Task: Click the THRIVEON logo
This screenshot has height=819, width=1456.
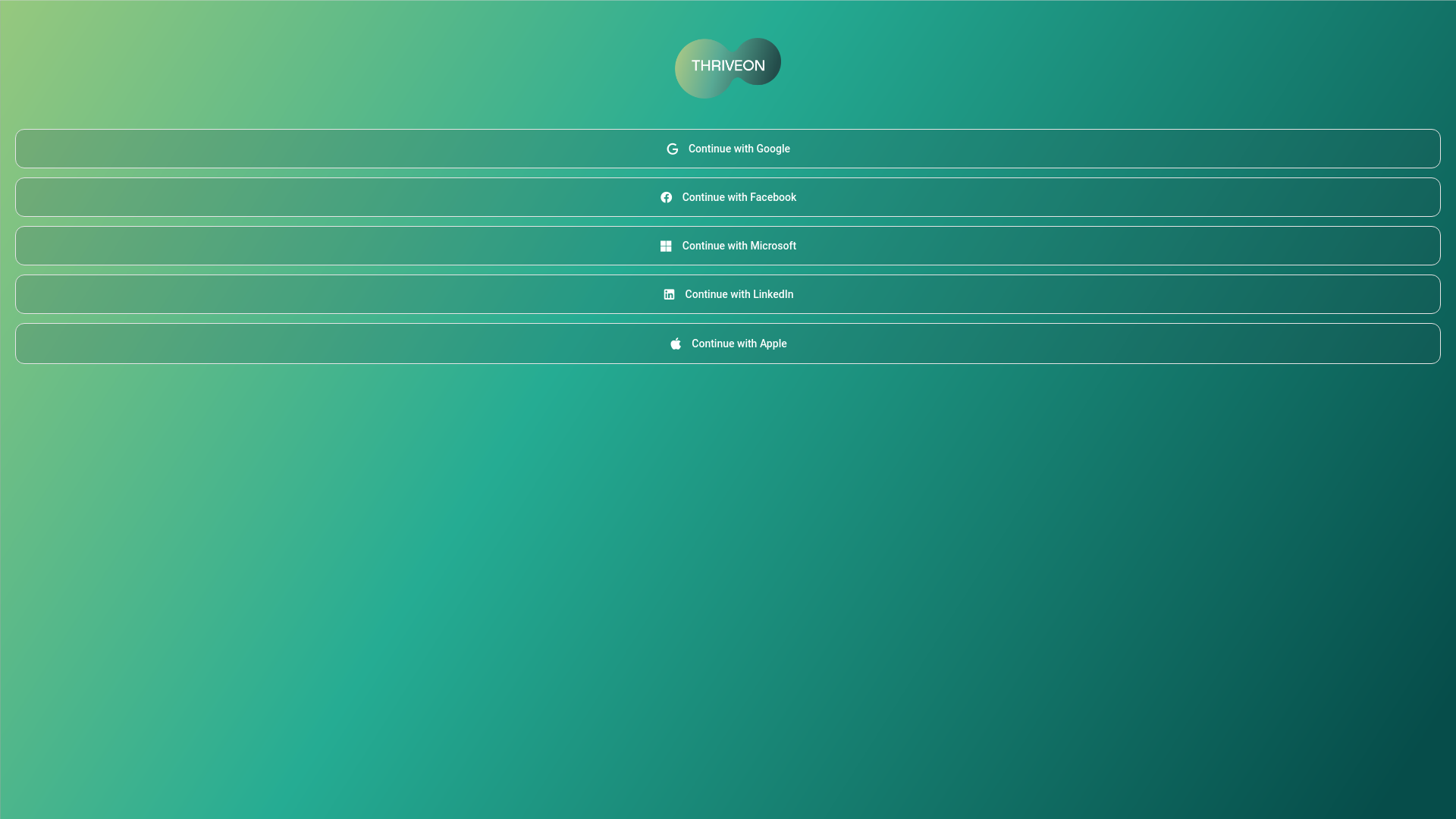Action: point(728,68)
